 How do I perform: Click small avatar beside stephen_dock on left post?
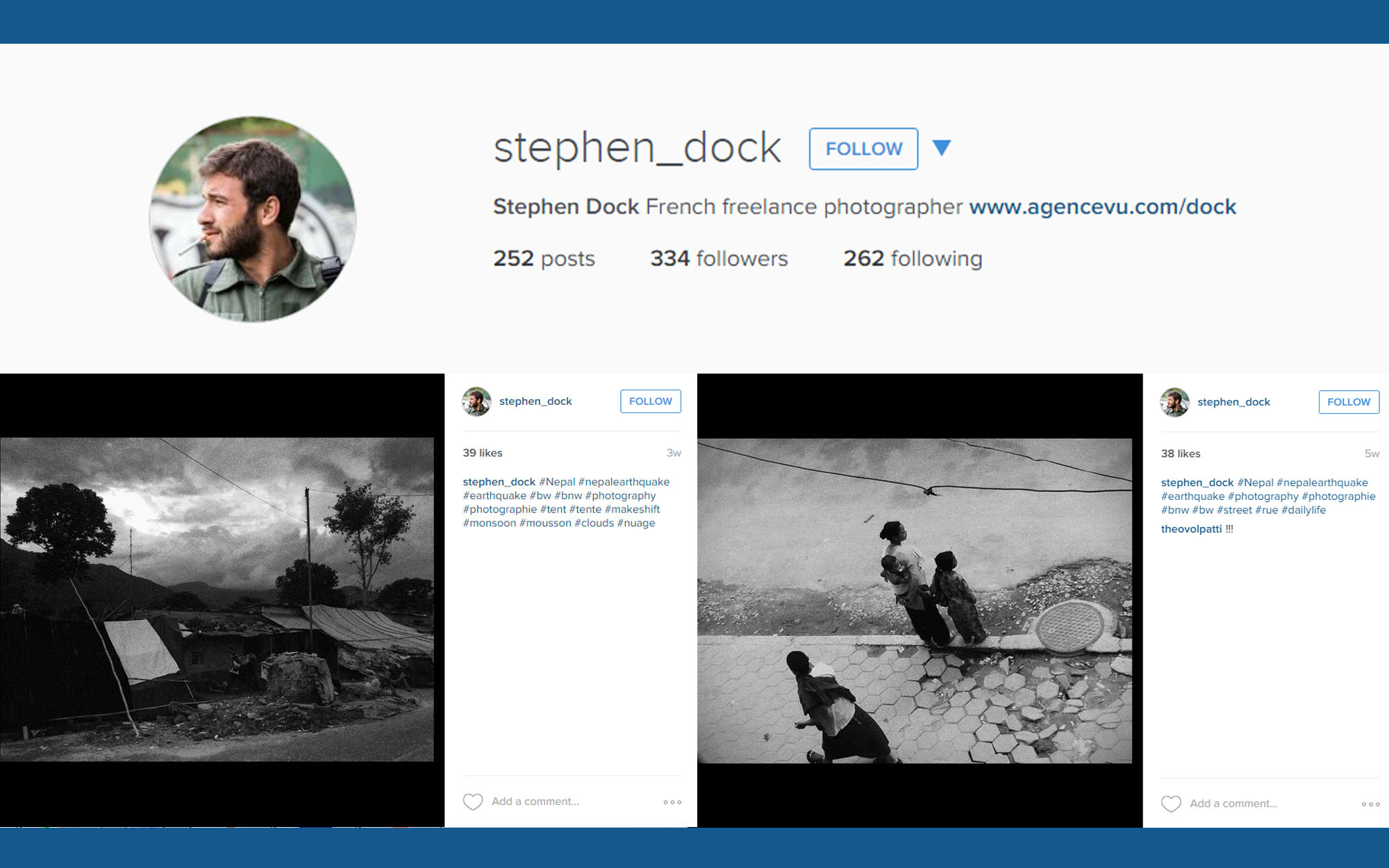[476, 401]
